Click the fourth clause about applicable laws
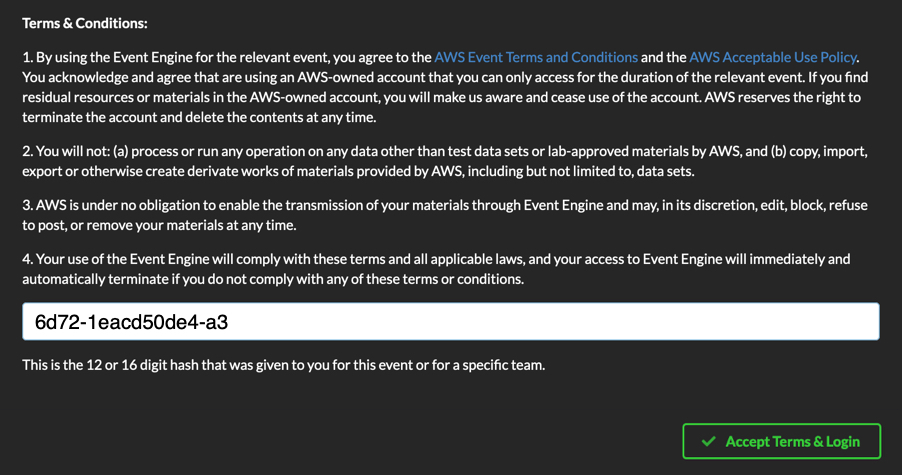Screen dimensions: 902x475 pos(436,269)
